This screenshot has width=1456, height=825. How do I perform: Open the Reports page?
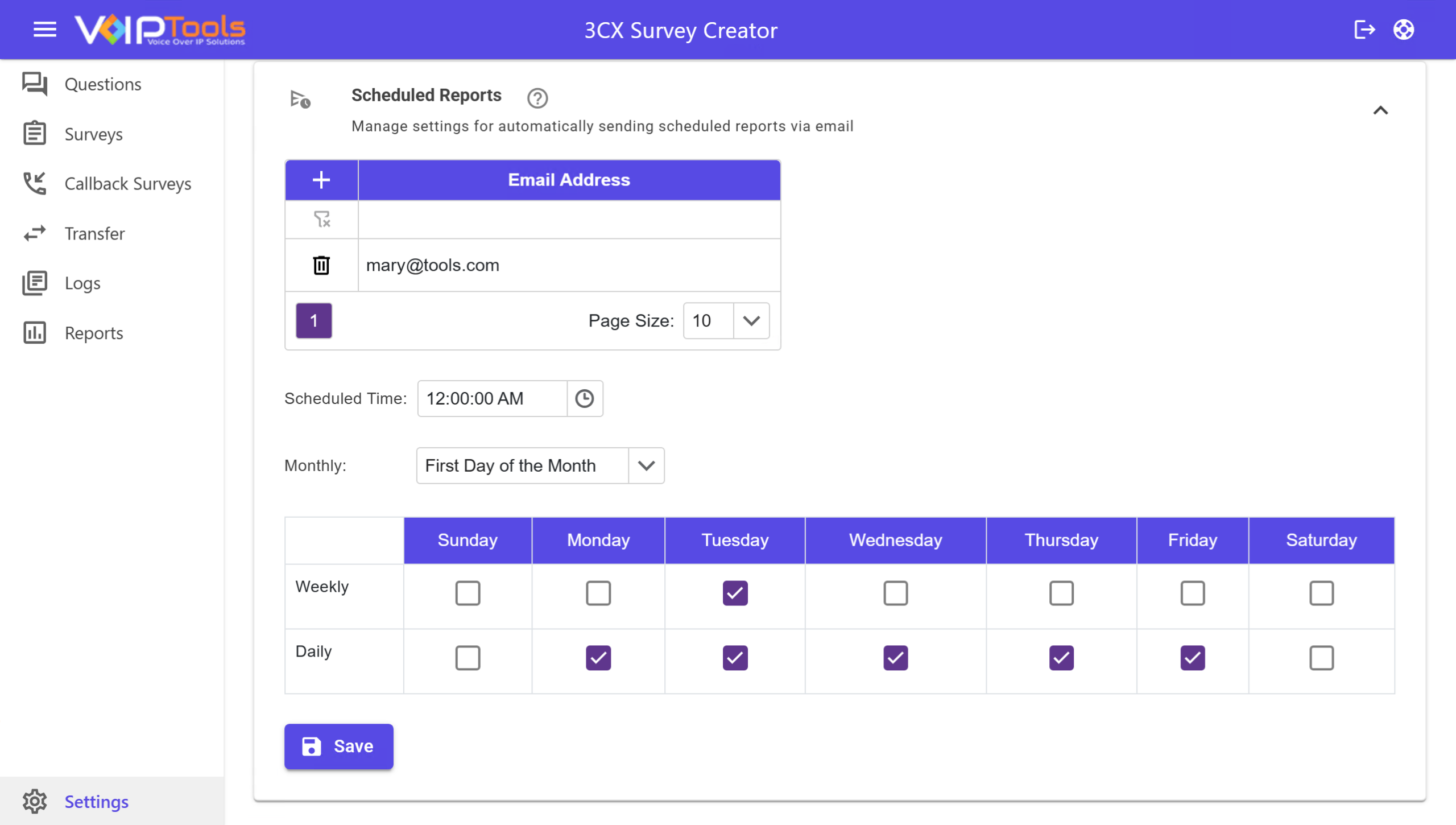pyautogui.click(x=94, y=333)
